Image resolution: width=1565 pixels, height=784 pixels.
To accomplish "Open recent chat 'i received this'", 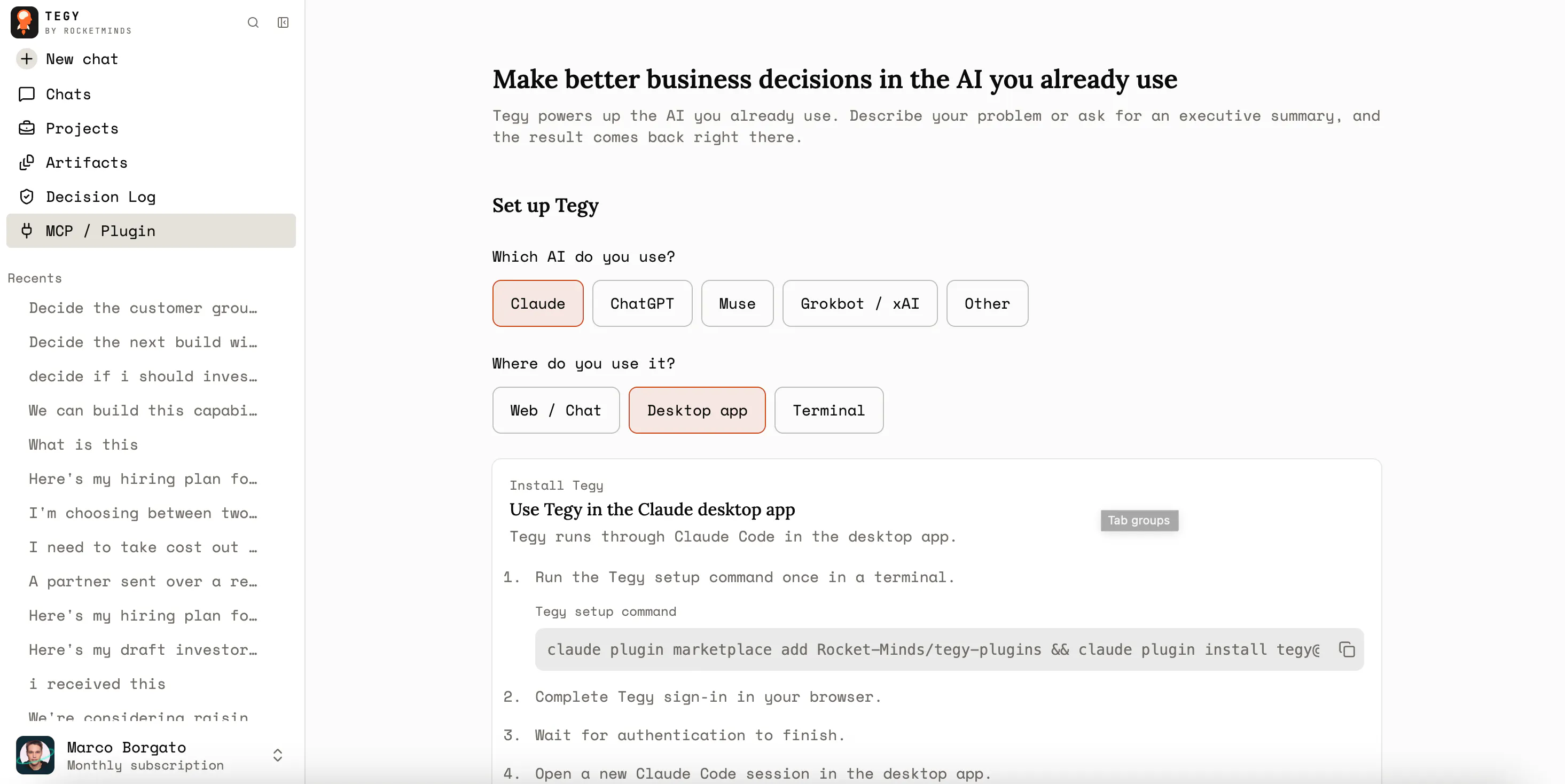I will [x=97, y=684].
